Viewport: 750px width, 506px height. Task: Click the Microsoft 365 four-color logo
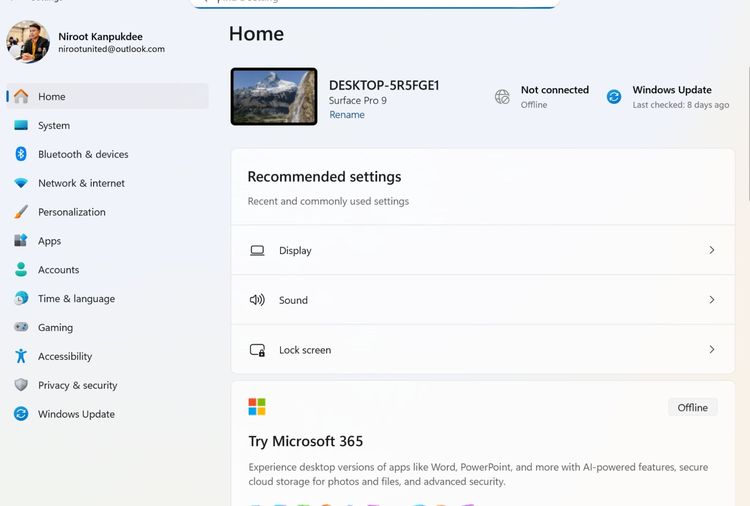coord(257,407)
